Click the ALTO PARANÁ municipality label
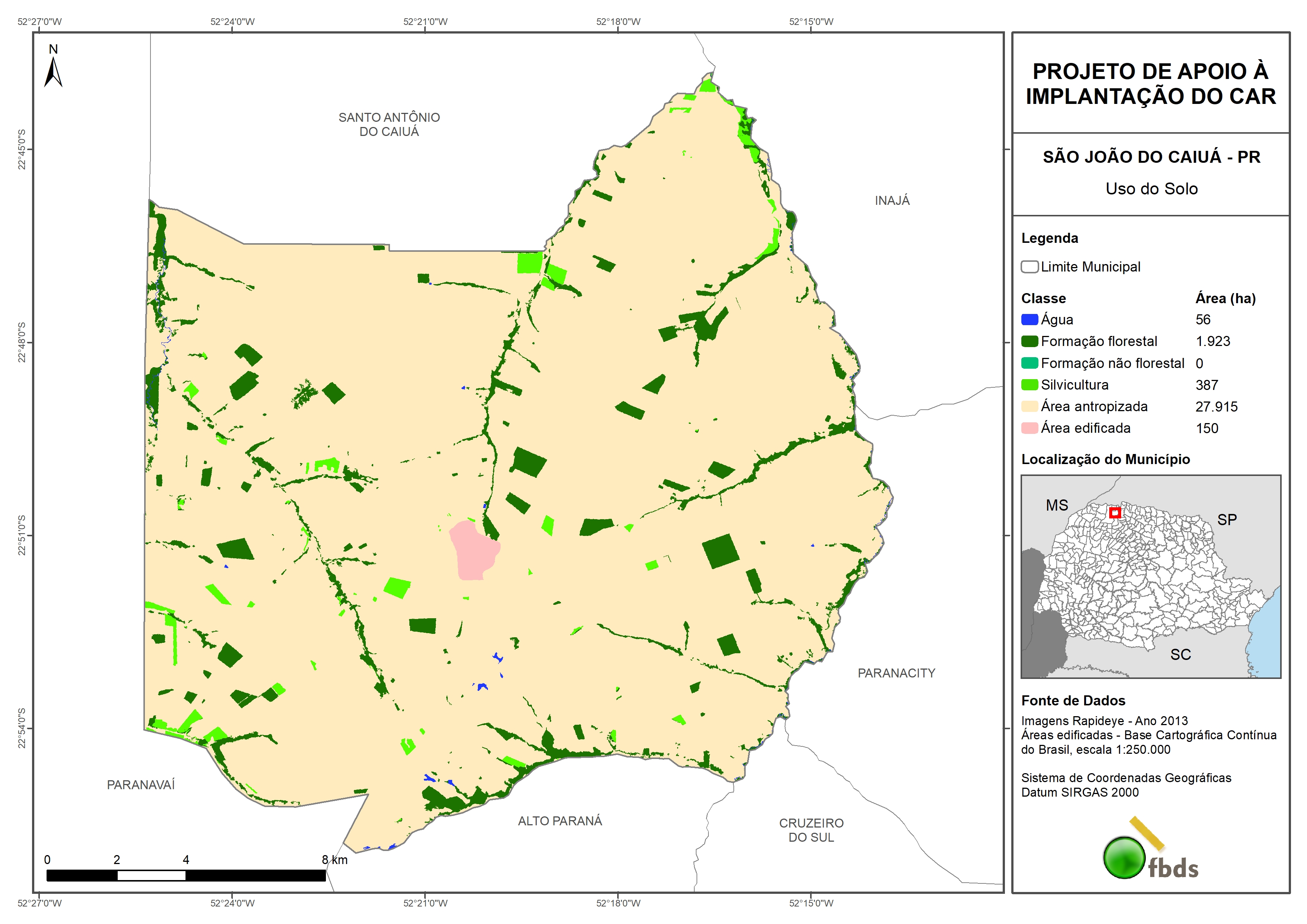The height and width of the screenshot is (924, 1307). coord(559,820)
